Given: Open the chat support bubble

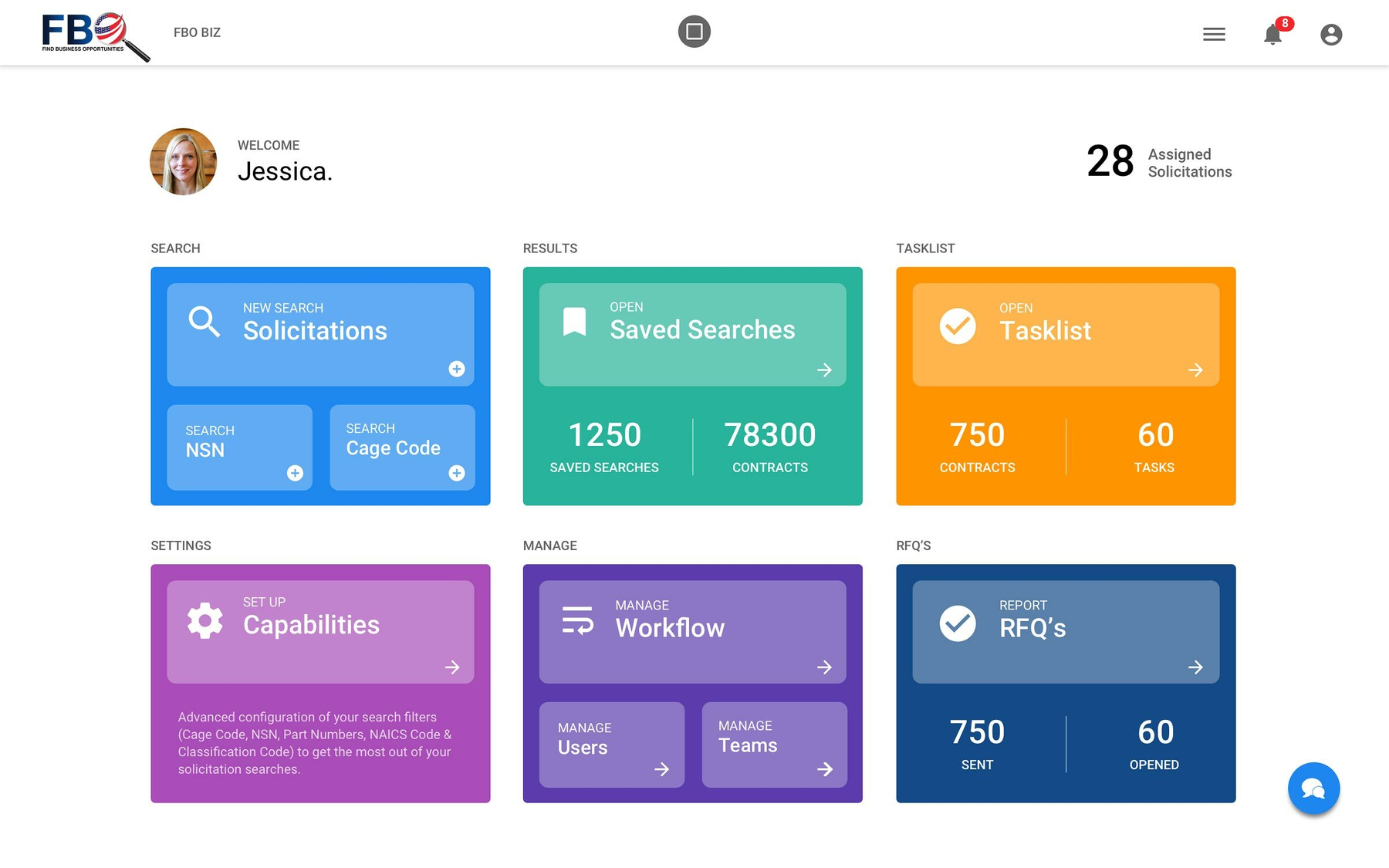Looking at the screenshot, I should 1313,788.
